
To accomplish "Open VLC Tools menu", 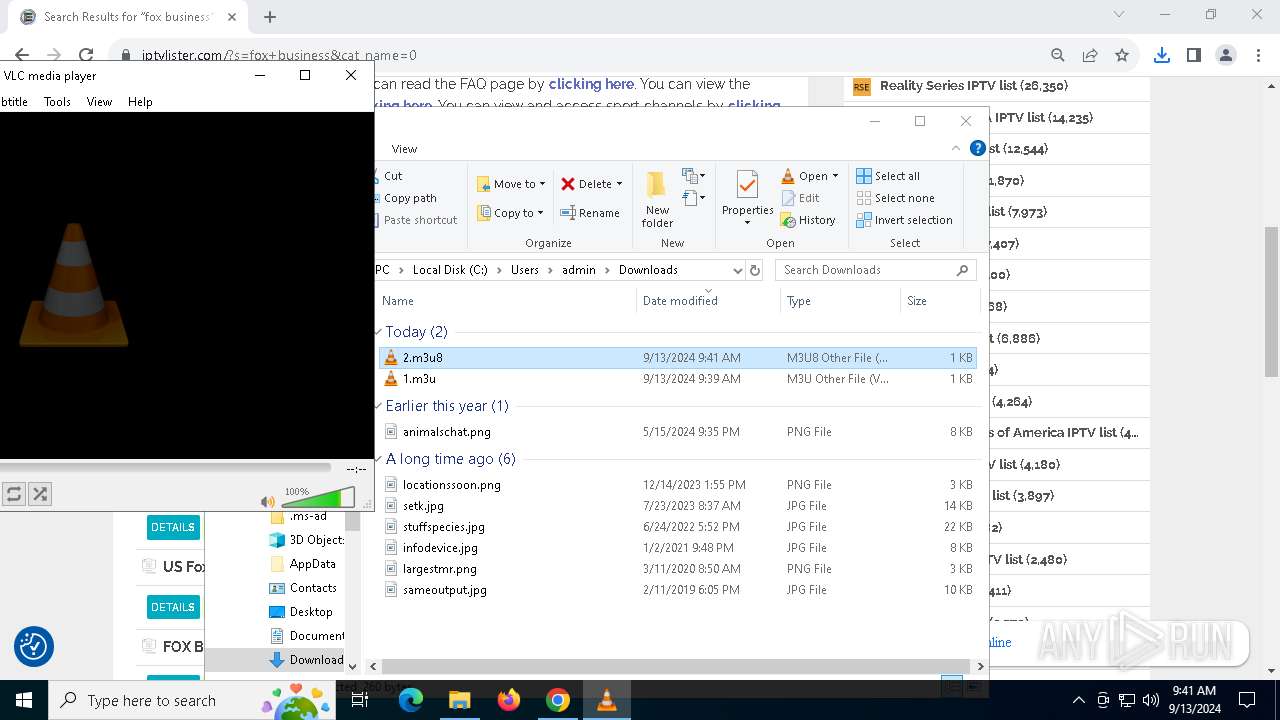I will [x=57, y=102].
